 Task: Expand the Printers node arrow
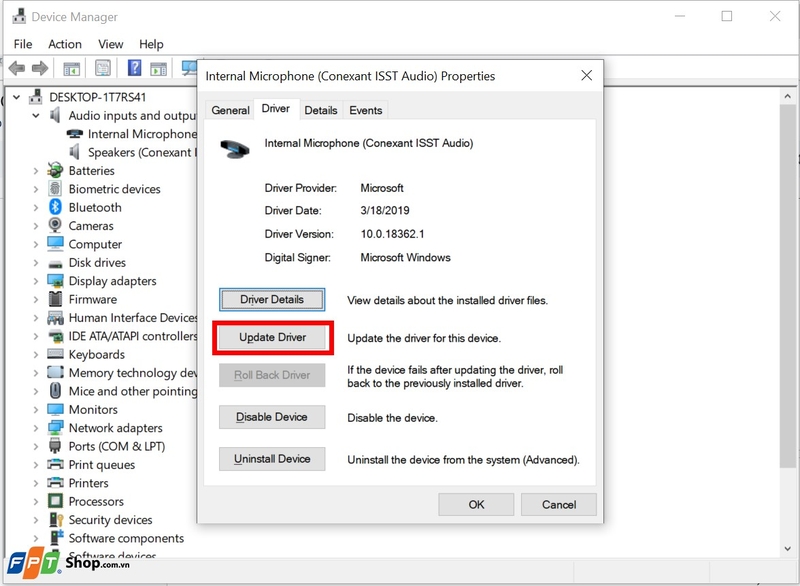(36, 483)
